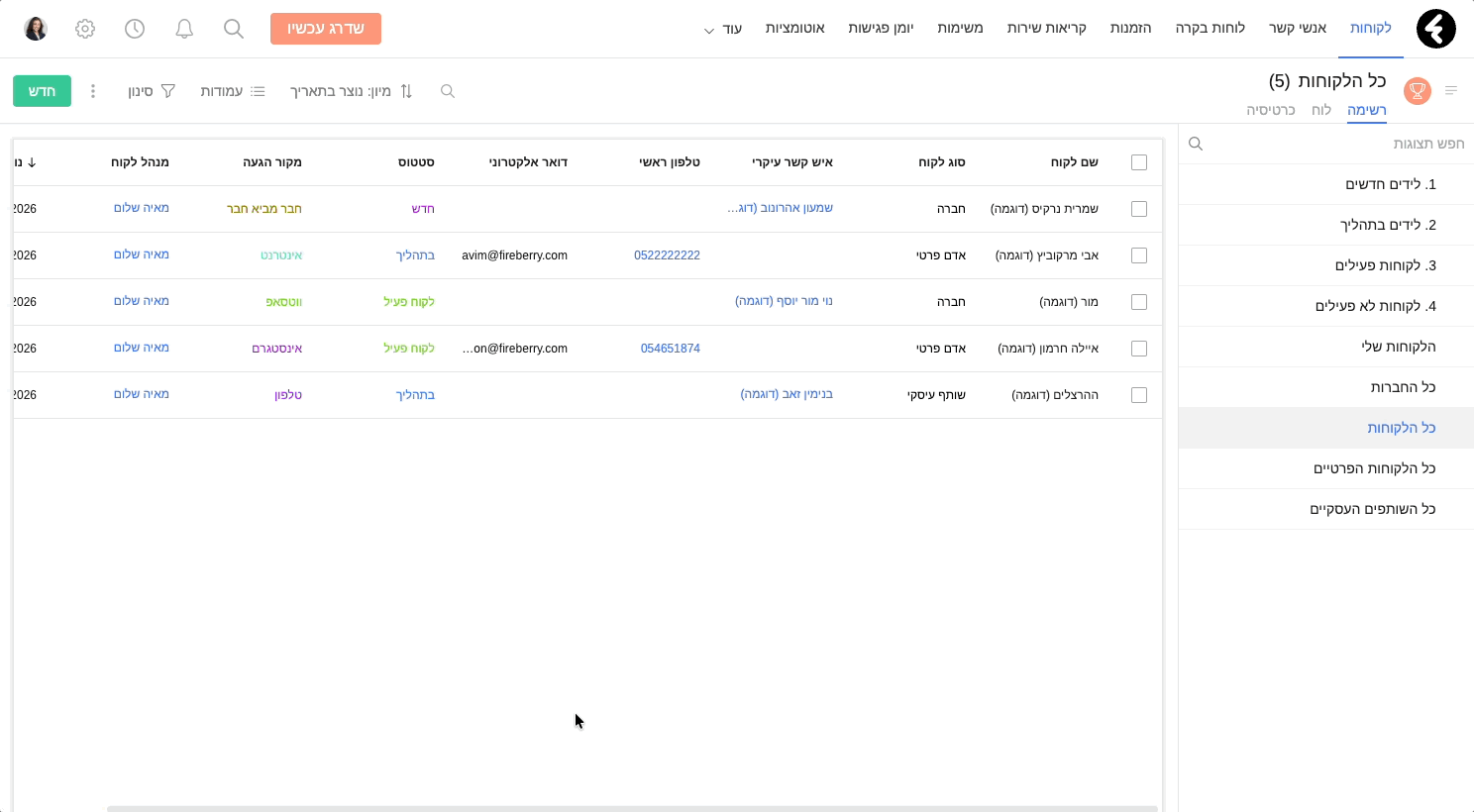1474x812 pixels.
Task: Select view 1. לידים חדשים
Action: 1326,184
